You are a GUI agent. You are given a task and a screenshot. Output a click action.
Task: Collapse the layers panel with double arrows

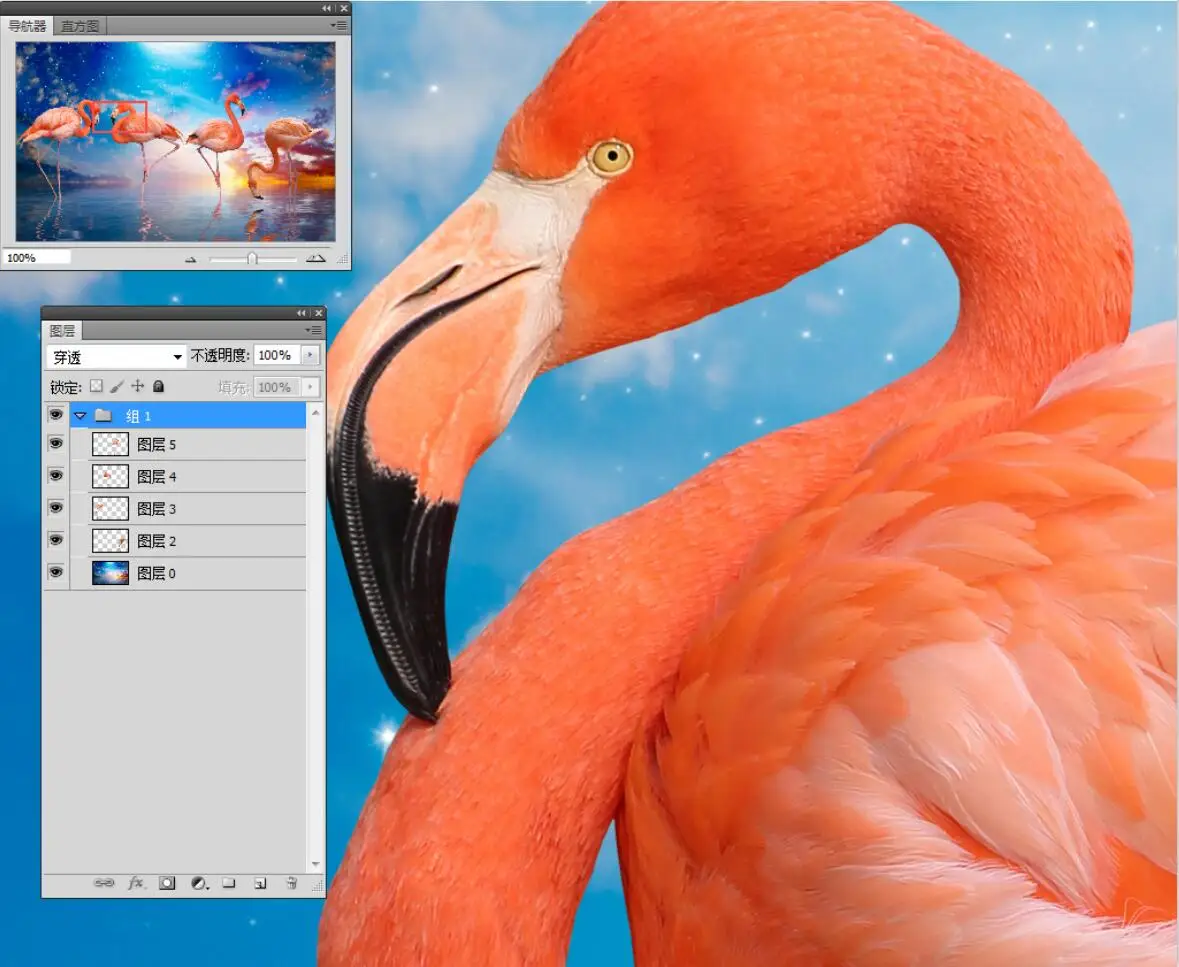click(302, 313)
